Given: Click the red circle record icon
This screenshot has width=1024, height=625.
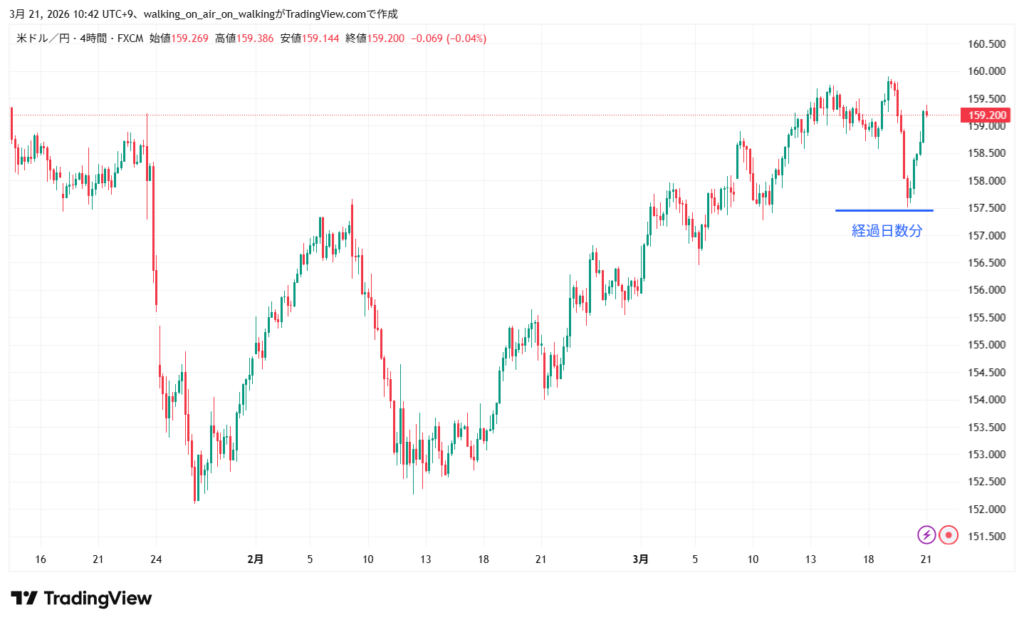Looking at the screenshot, I should (949, 535).
